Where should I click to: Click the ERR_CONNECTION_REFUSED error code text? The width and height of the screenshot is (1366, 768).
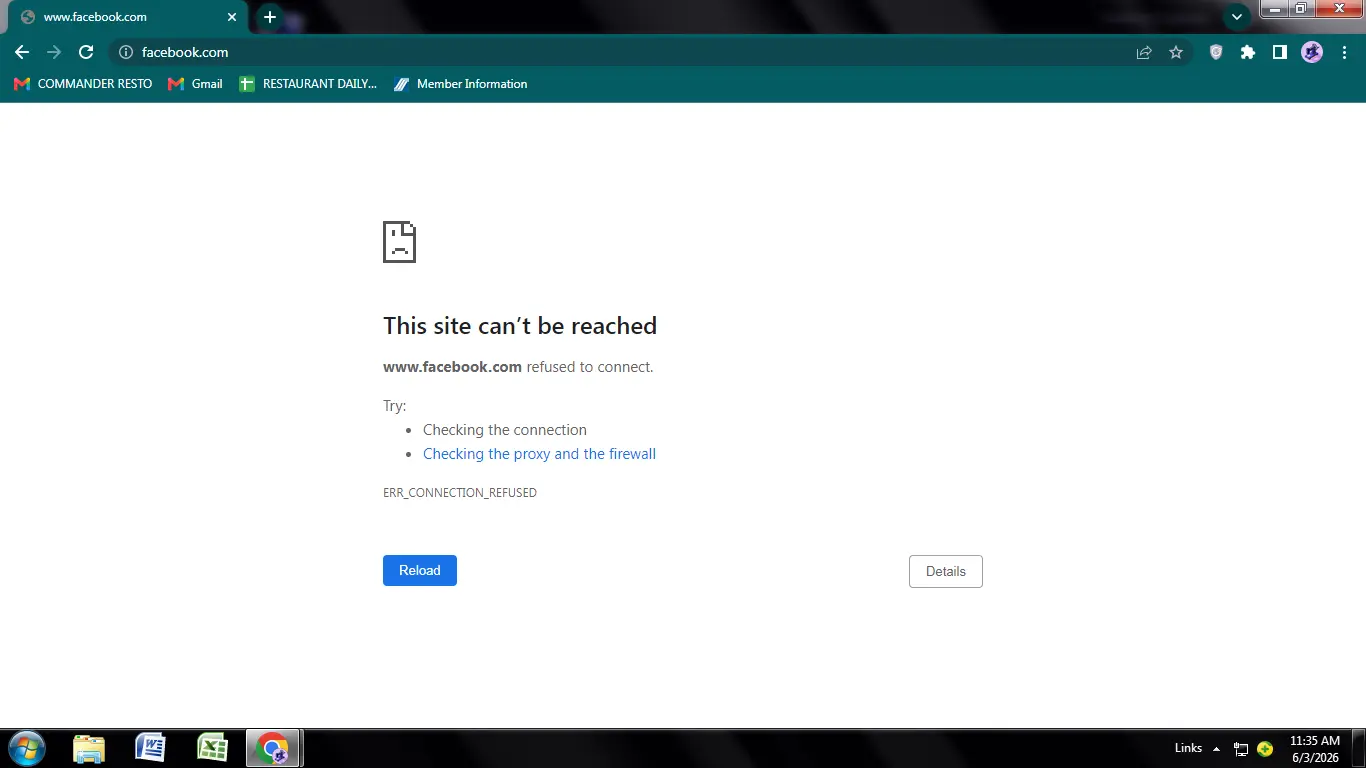pyautogui.click(x=460, y=493)
